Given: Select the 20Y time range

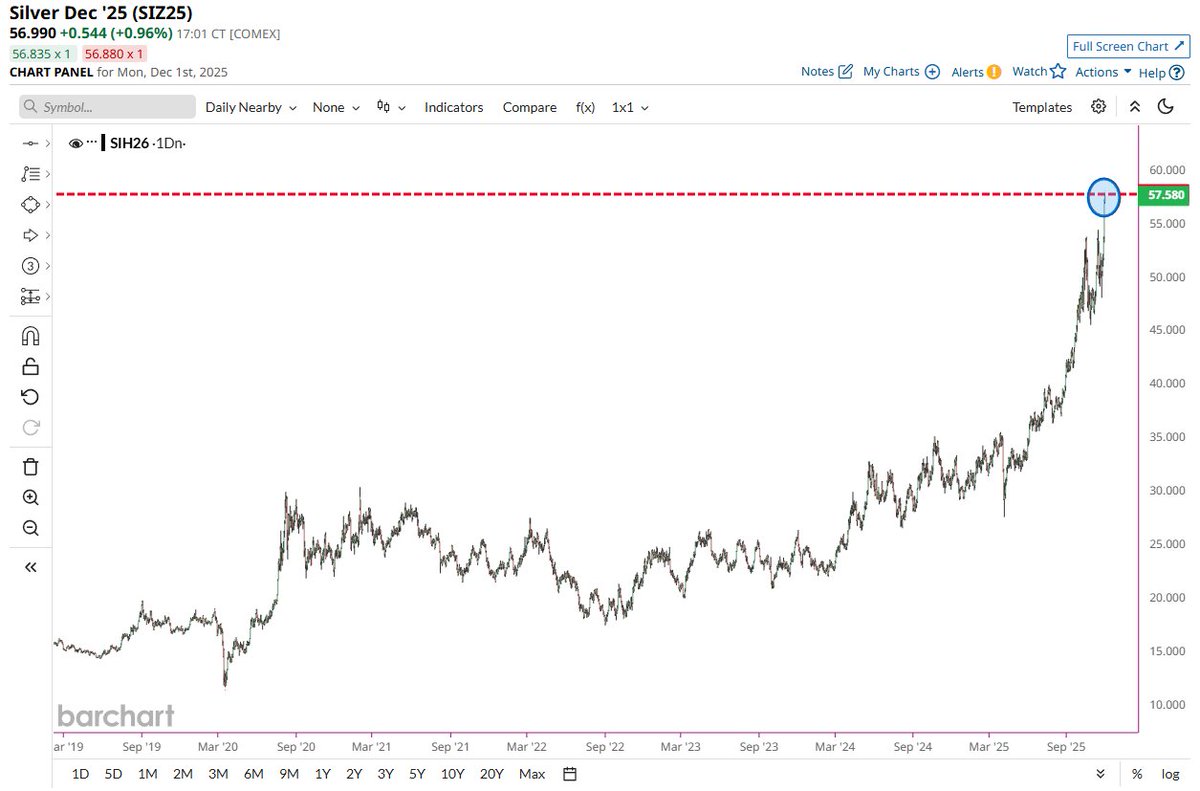Looking at the screenshot, I should [x=492, y=774].
